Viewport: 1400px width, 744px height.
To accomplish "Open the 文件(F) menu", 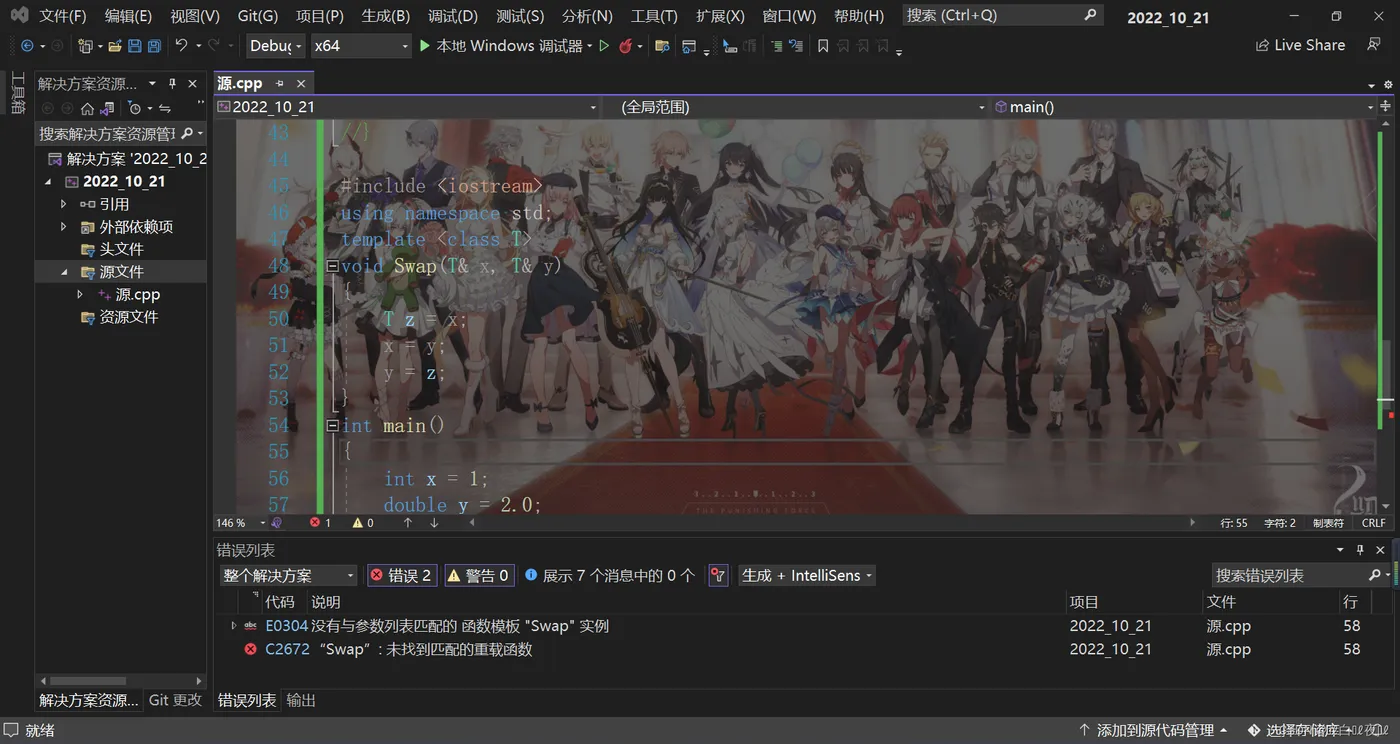I will (63, 16).
